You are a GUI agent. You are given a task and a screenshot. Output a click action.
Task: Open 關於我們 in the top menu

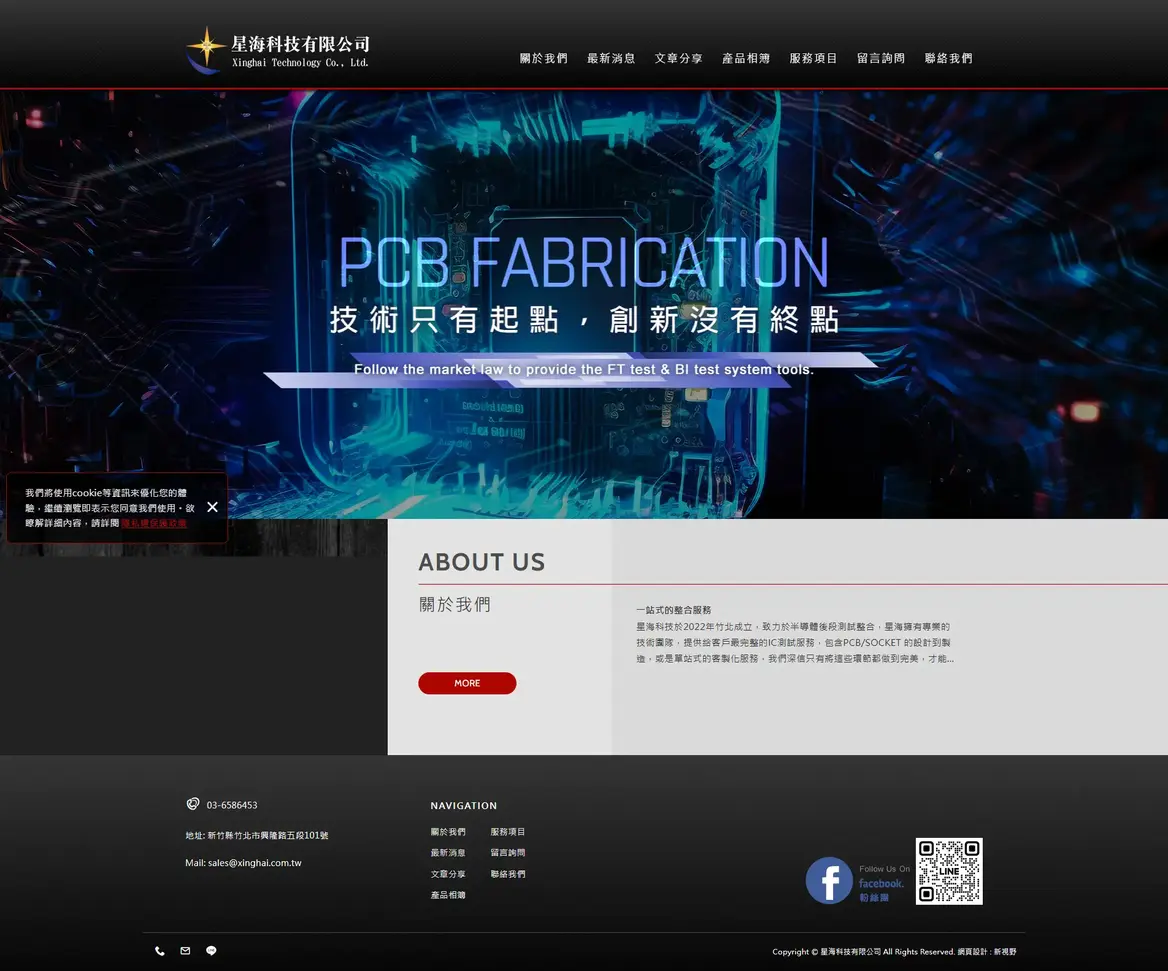point(544,58)
